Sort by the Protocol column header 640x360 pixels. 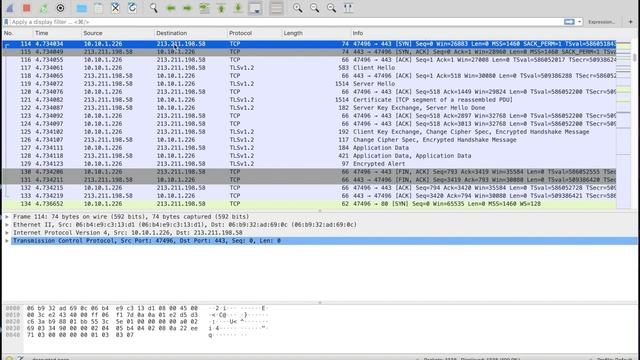pos(254,33)
